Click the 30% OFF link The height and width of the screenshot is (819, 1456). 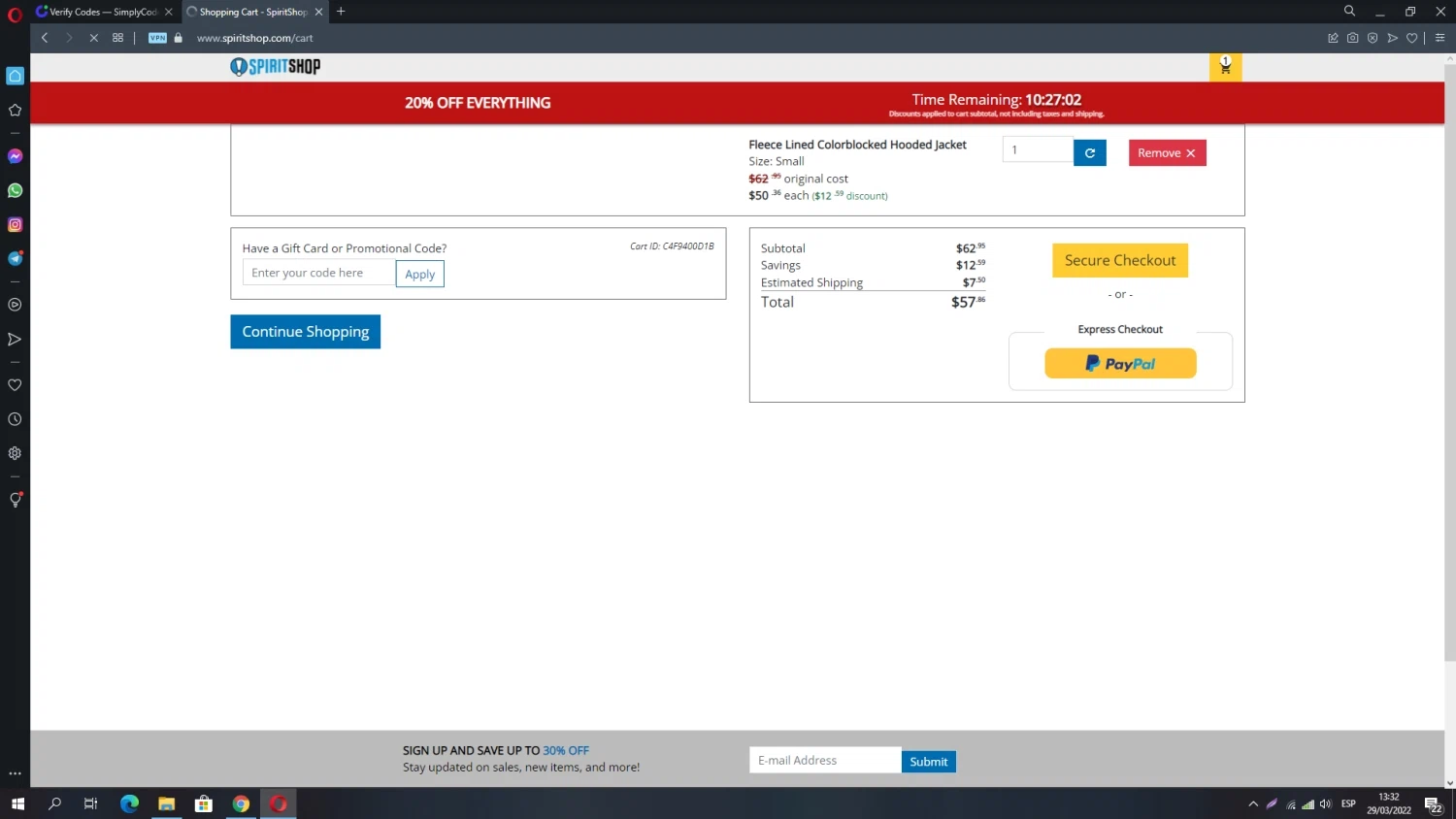(566, 750)
